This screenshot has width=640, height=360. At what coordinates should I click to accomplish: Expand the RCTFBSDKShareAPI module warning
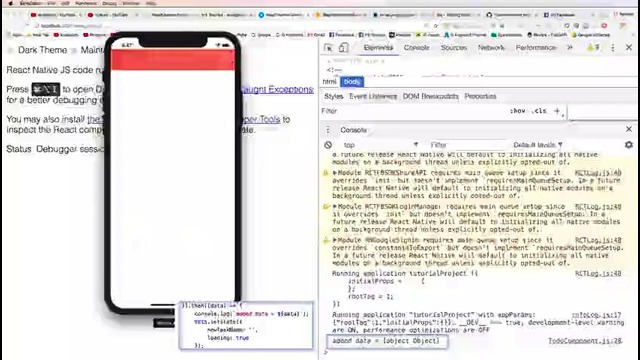335,173
